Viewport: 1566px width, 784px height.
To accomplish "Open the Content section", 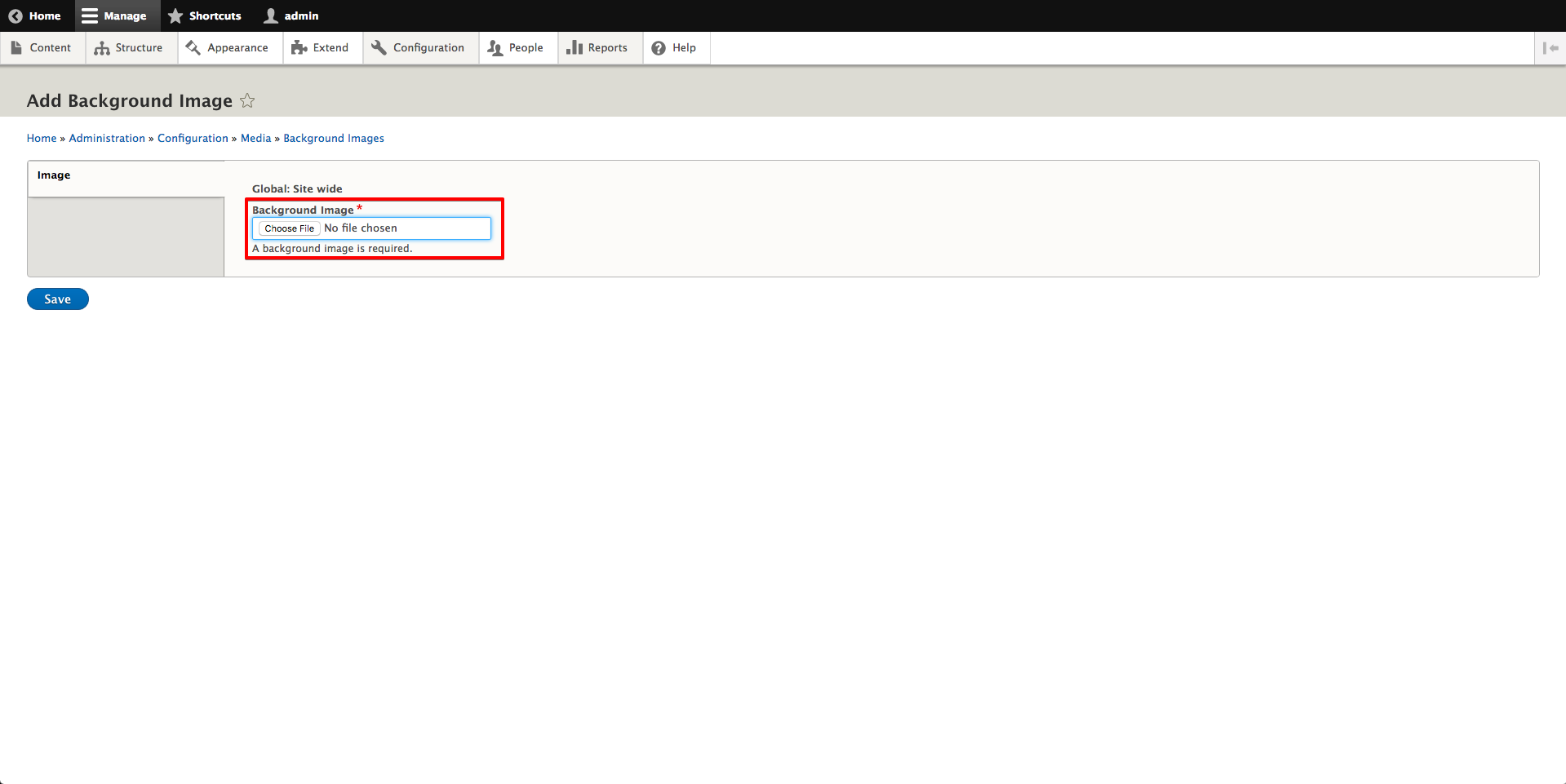I will click(42, 48).
